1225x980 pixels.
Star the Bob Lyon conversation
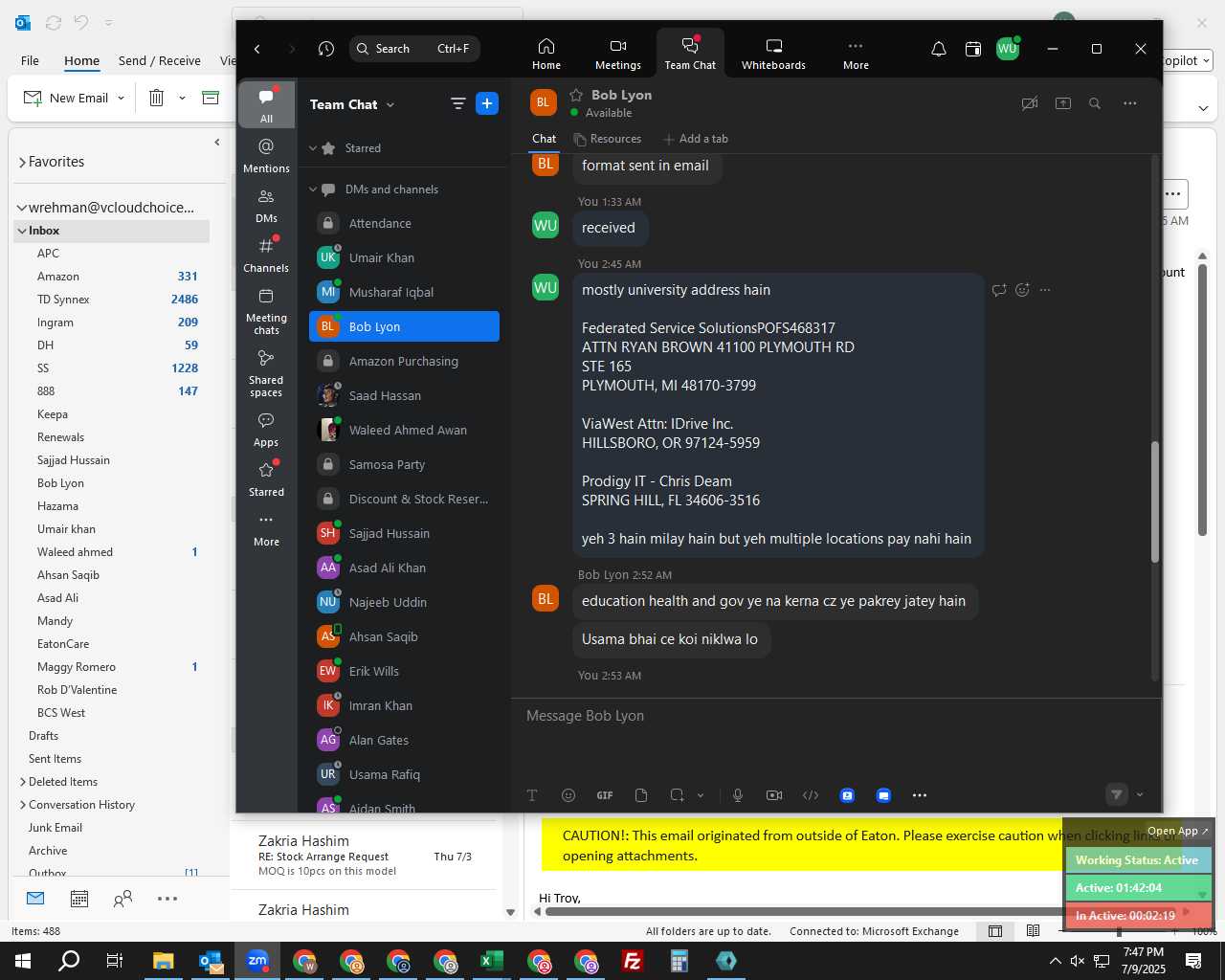point(576,95)
